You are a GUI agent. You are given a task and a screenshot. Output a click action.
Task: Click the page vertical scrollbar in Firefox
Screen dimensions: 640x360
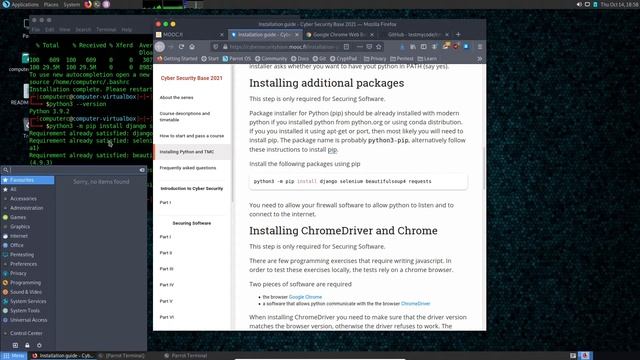click(x=484, y=168)
